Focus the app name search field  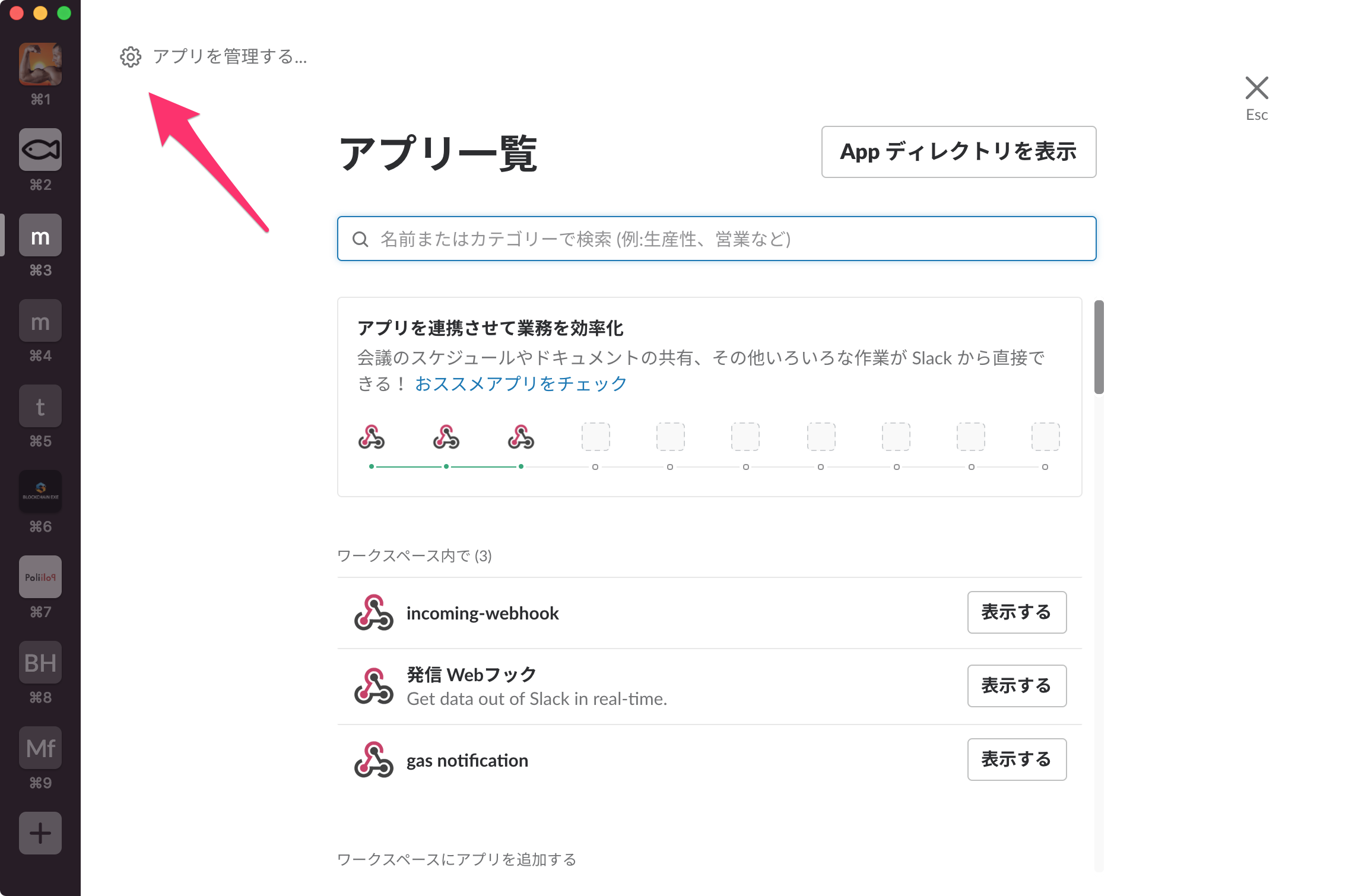coord(716,239)
